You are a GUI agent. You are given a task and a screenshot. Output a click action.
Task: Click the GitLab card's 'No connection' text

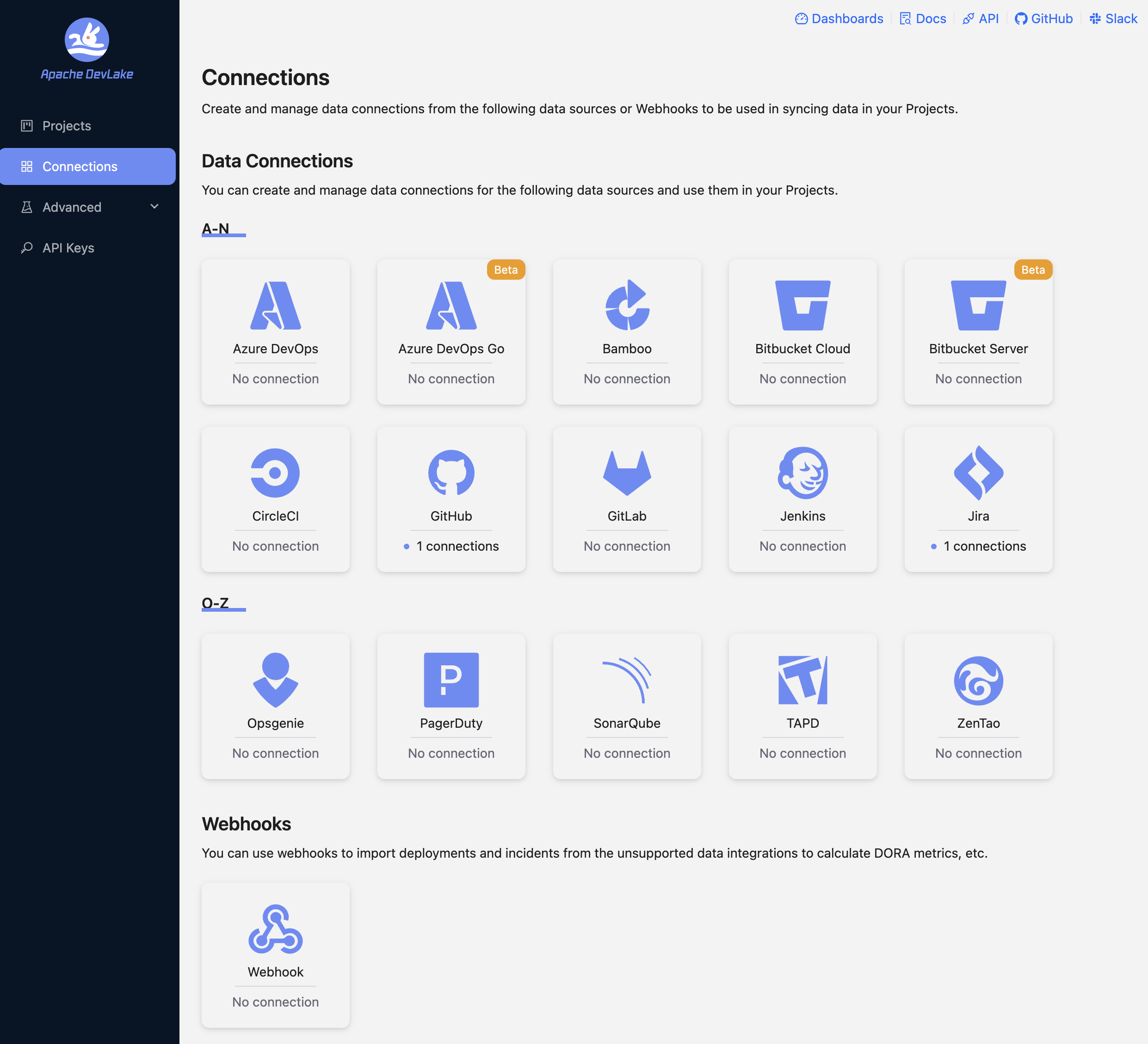click(627, 546)
